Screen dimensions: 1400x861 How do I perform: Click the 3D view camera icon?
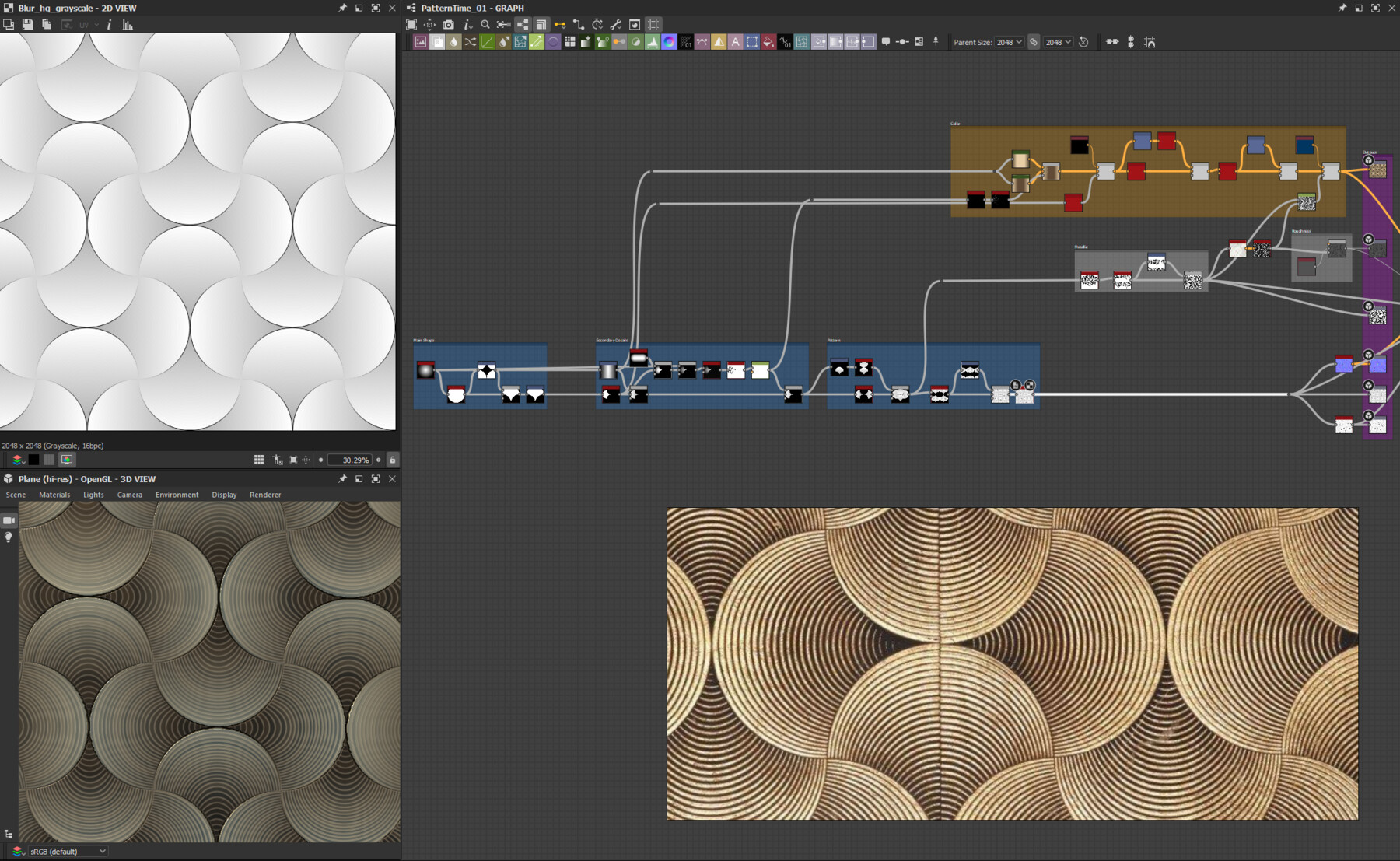9,520
